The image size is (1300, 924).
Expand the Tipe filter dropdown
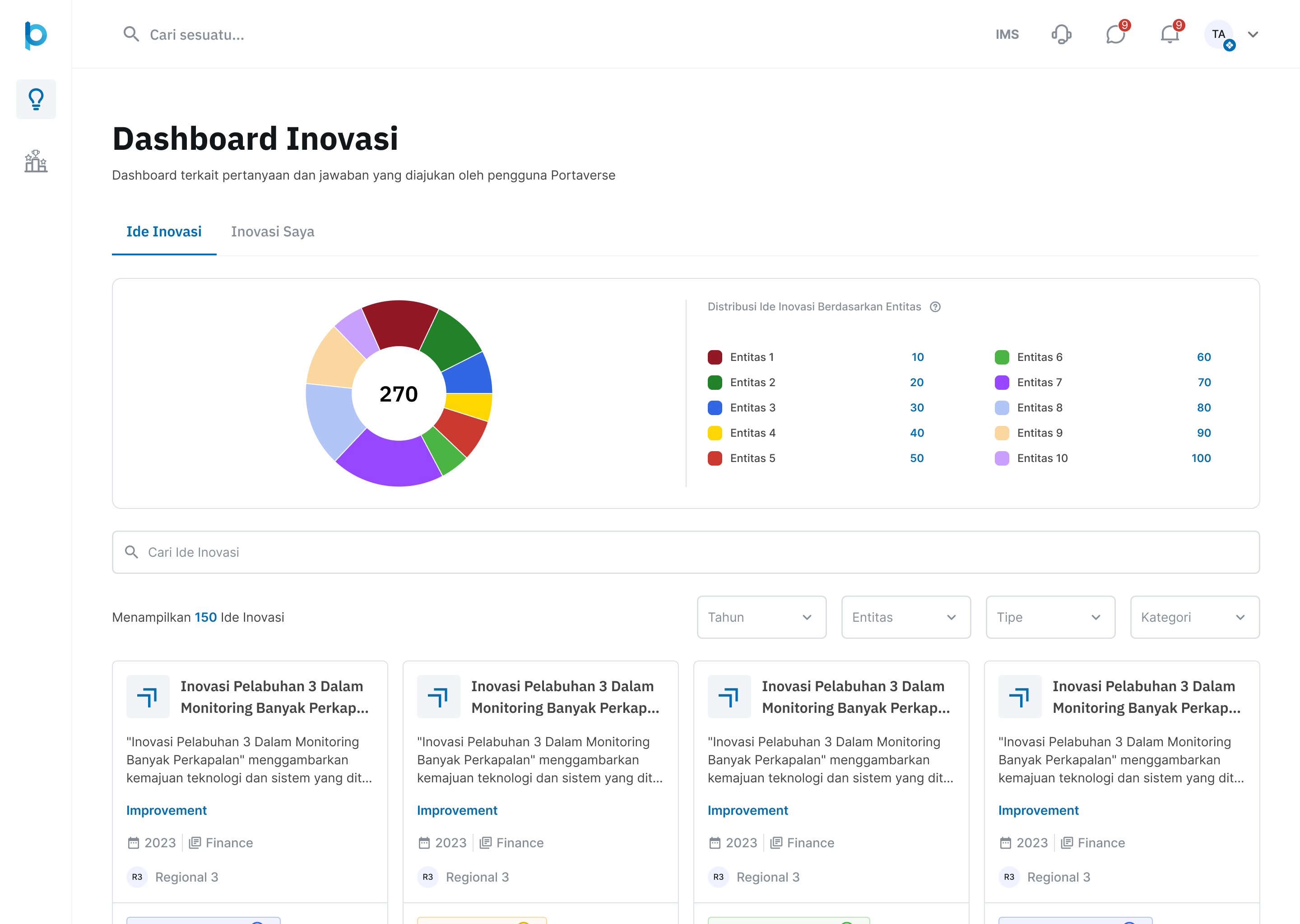[x=1050, y=617]
